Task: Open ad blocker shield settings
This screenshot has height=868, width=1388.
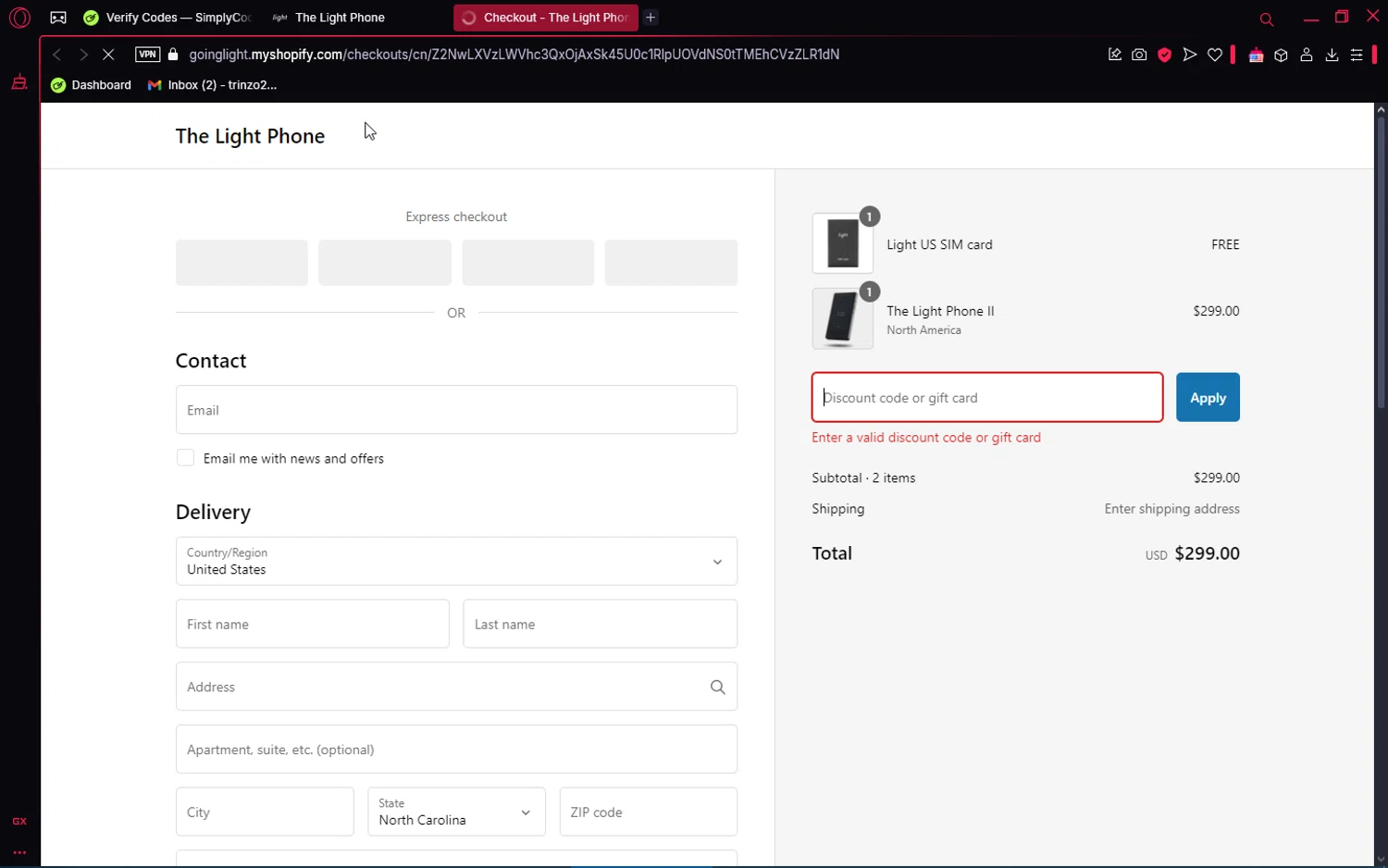Action: tap(1165, 55)
